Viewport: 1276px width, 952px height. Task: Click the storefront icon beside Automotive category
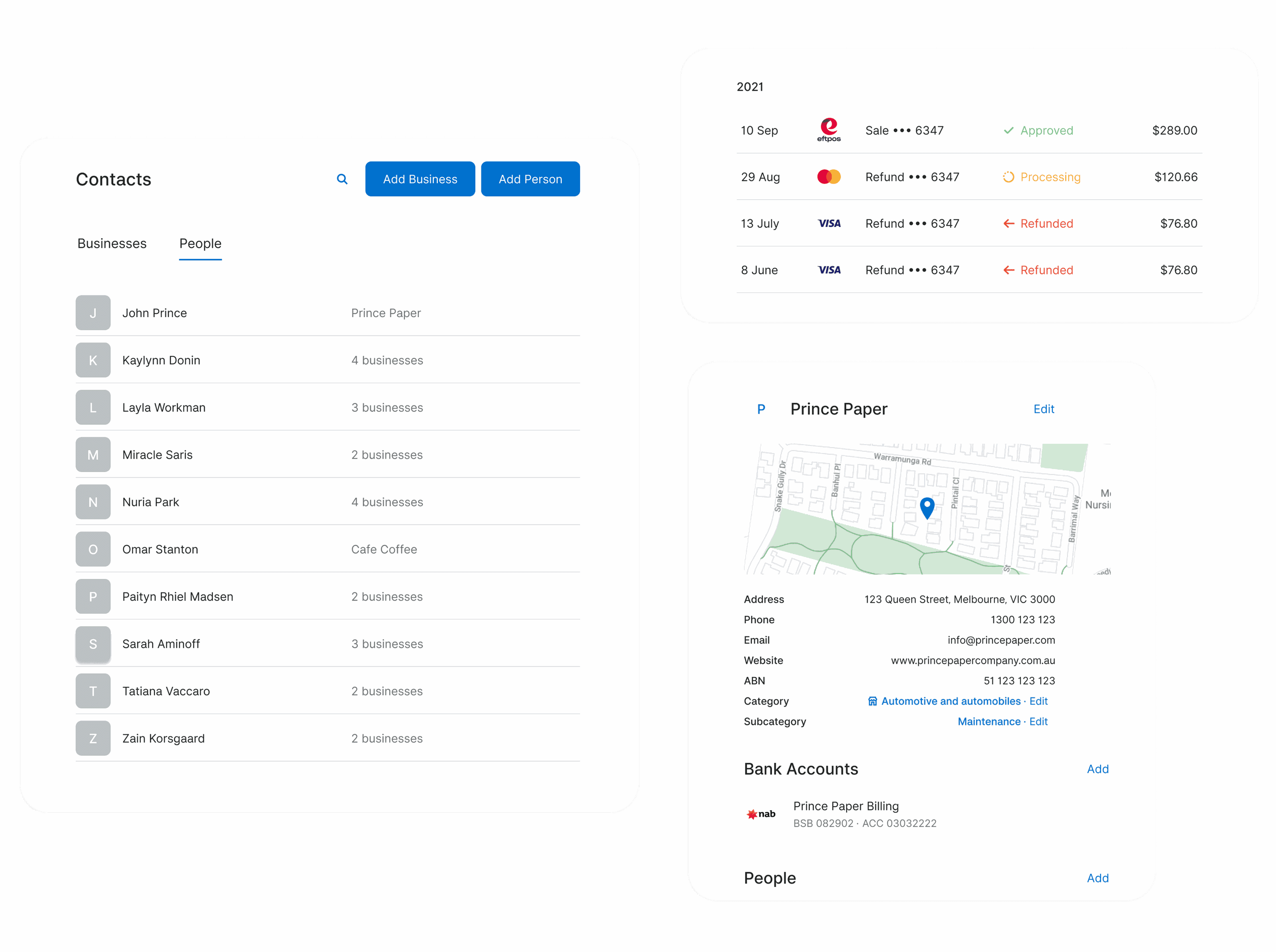873,701
